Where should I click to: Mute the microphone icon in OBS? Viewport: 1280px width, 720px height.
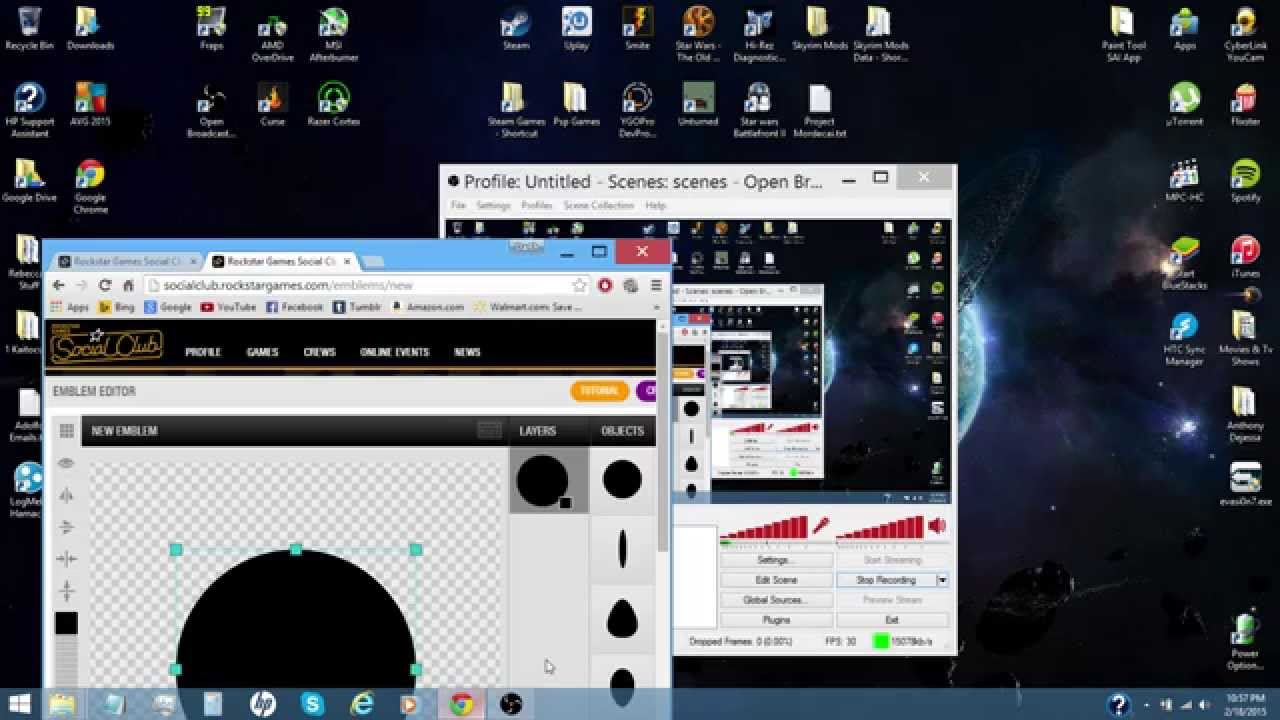coord(821,525)
